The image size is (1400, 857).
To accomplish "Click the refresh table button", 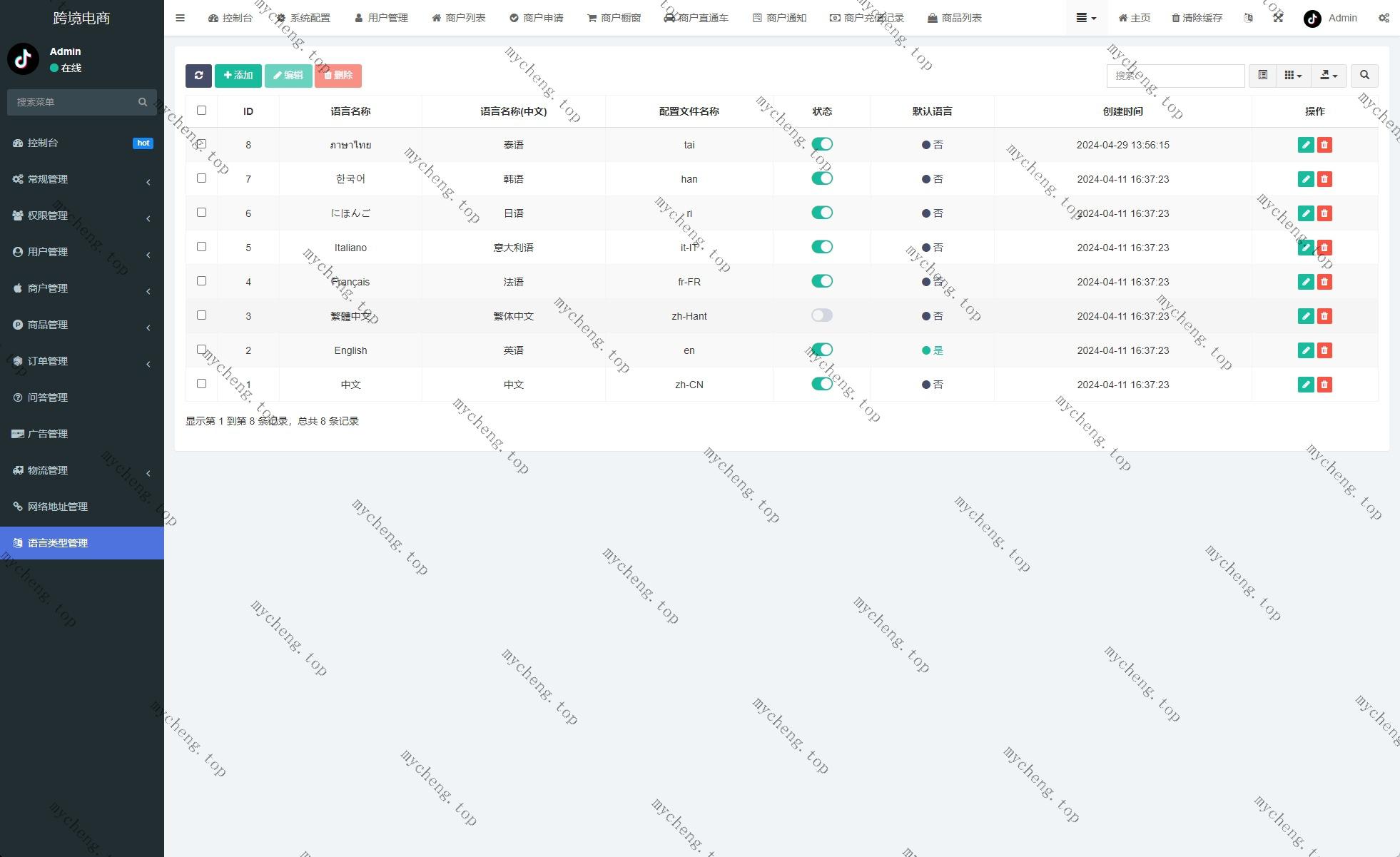I will 198,76.
